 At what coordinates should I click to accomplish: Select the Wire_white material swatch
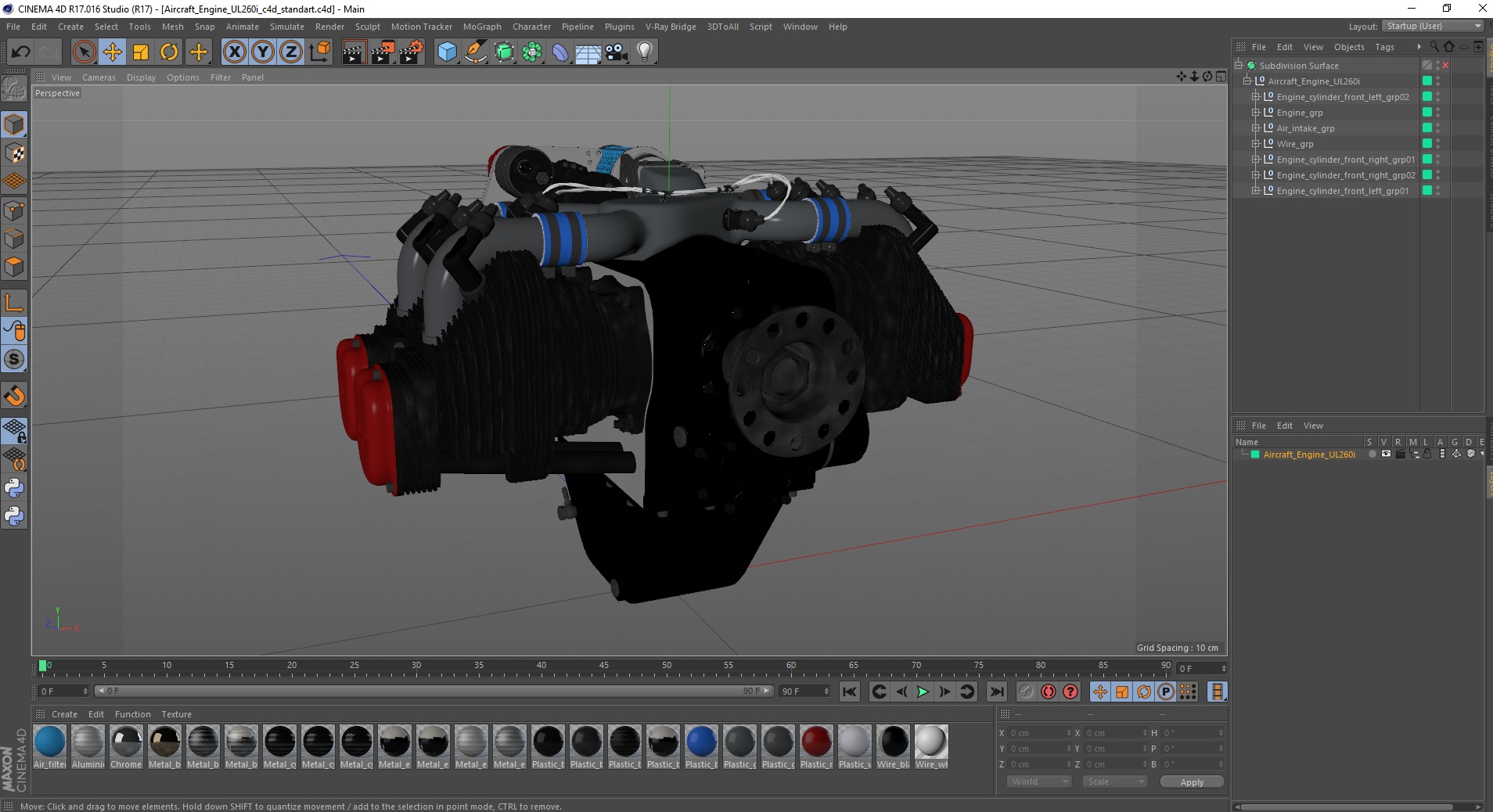click(931, 747)
